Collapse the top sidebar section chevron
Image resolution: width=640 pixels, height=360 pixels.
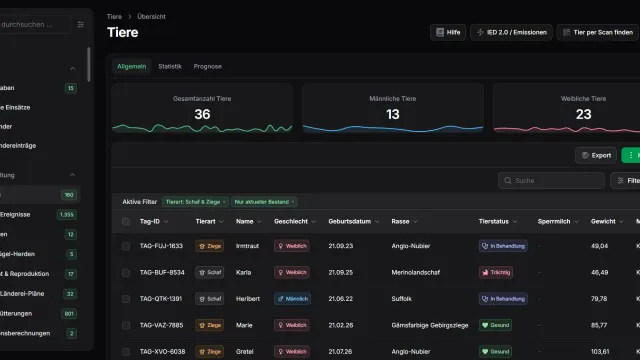[72, 68]
